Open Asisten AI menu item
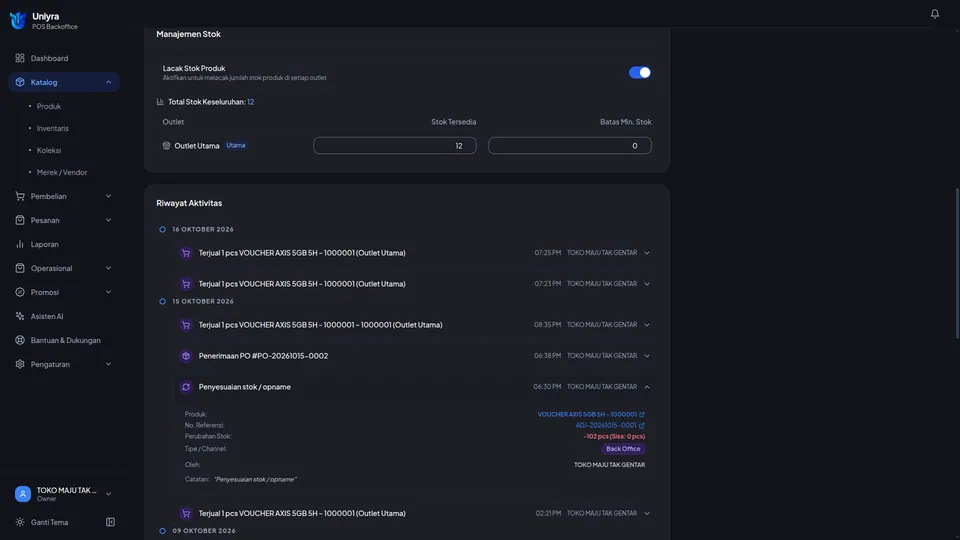 64,316
